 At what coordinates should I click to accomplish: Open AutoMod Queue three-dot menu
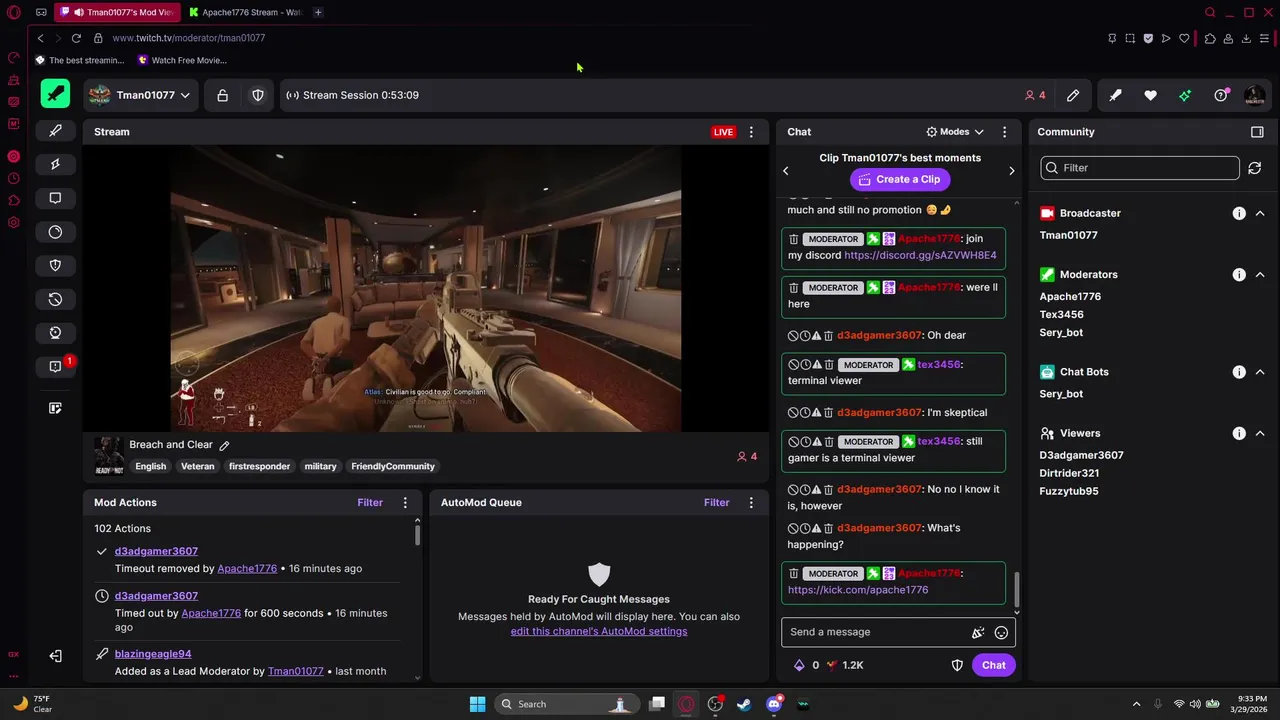[x=751, y=503]
